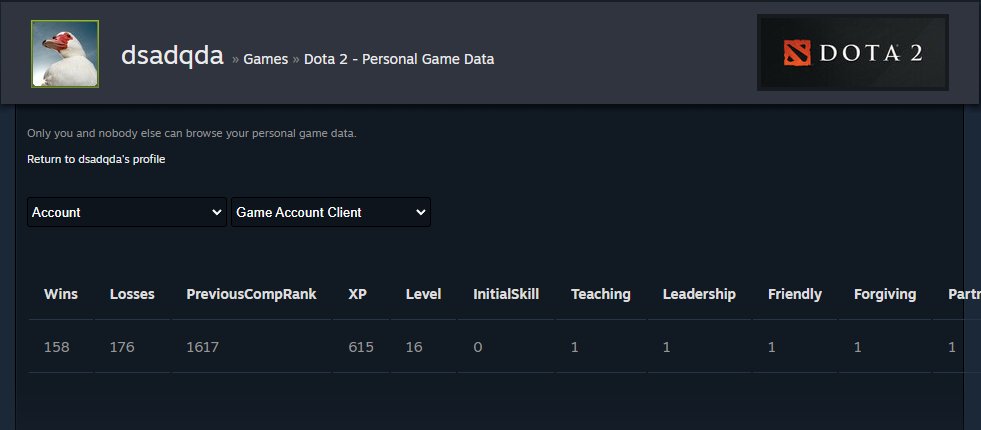Select the Level column header
Image resolution: width=981 pixels, height=430 pixels.
click(x=424, y=294)
